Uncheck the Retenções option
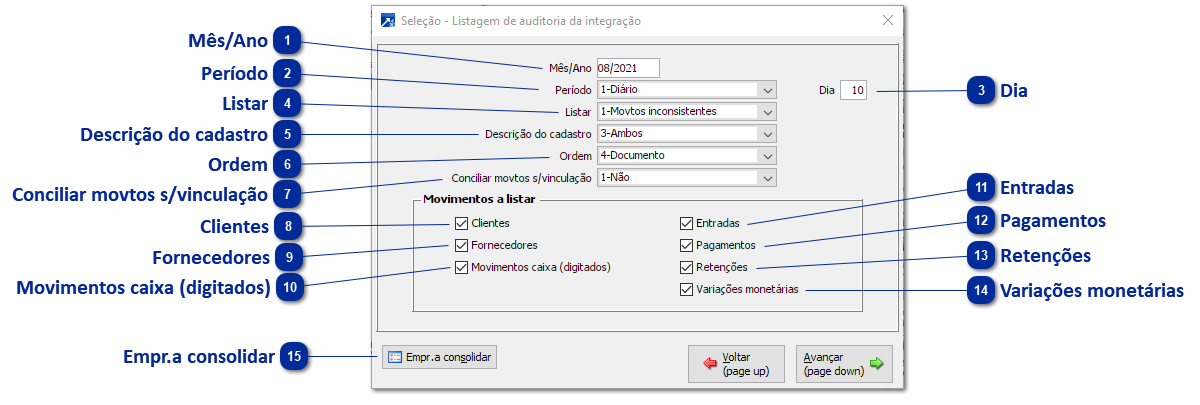Image resolution: width=1200 pixels, height=405 pixels. (x=686, y=267)
